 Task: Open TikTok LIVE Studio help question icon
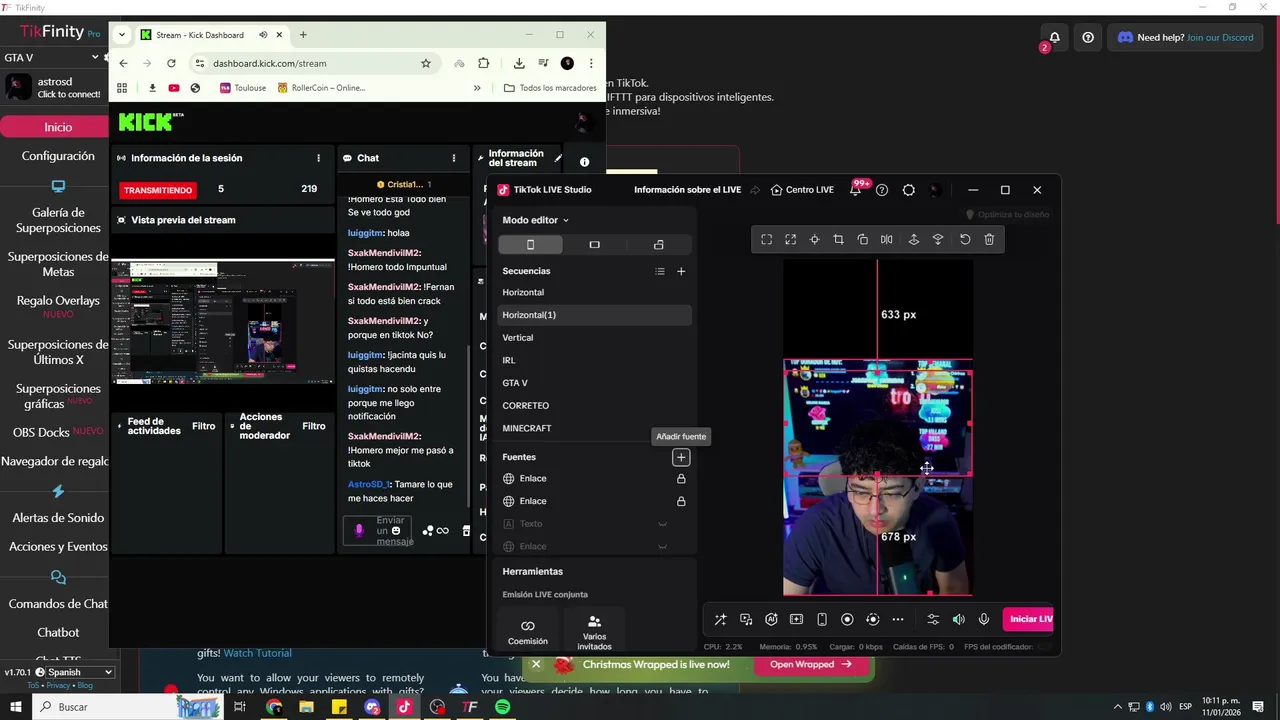[x=881, y=190]
